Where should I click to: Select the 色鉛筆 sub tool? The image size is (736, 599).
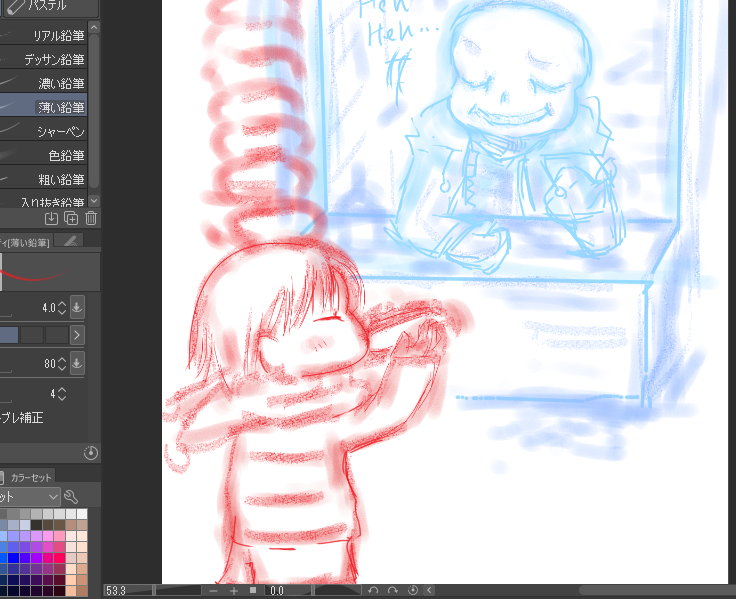tap(44, 155)
